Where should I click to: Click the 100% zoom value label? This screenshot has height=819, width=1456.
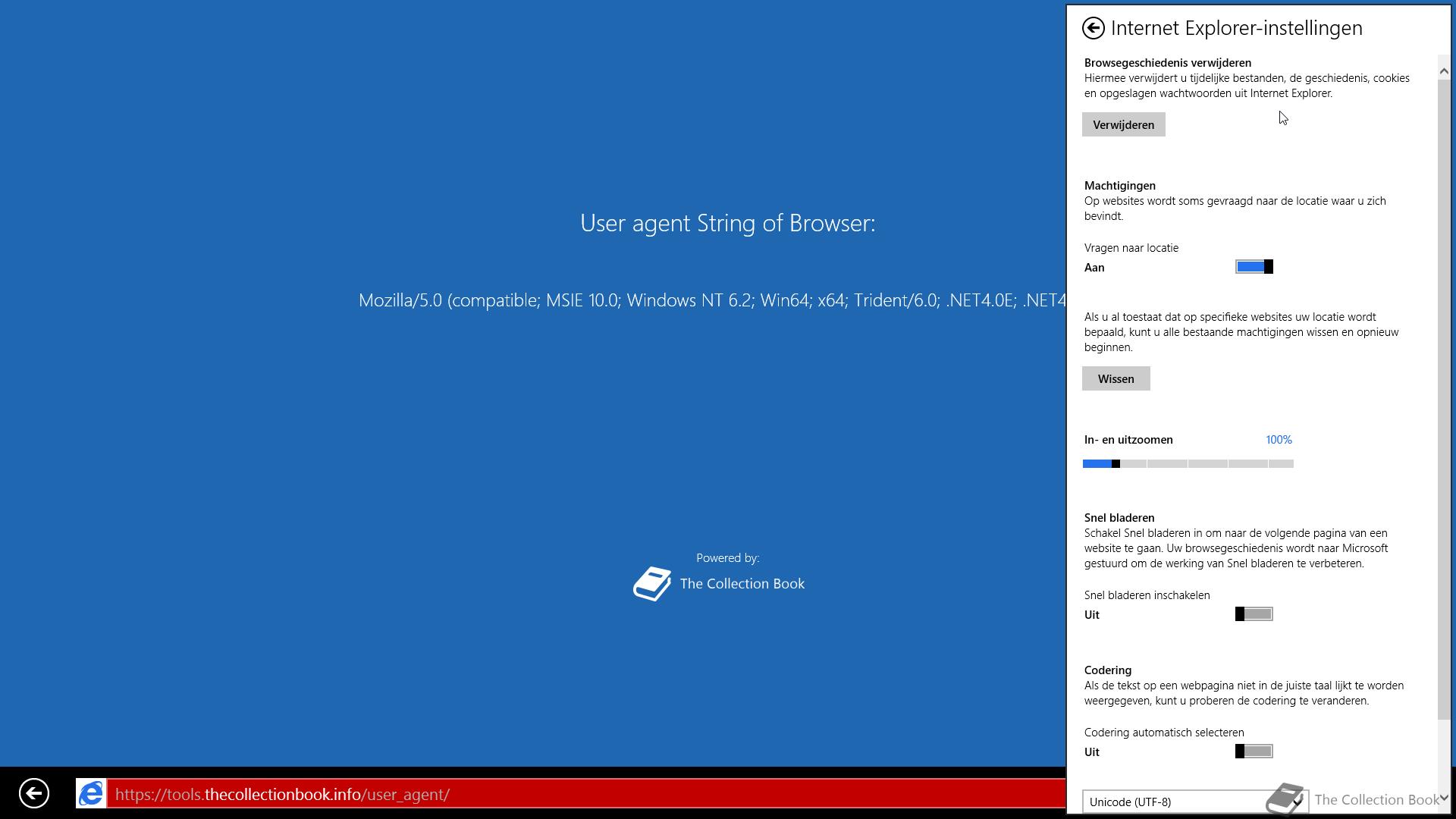tap(1279, 440)
